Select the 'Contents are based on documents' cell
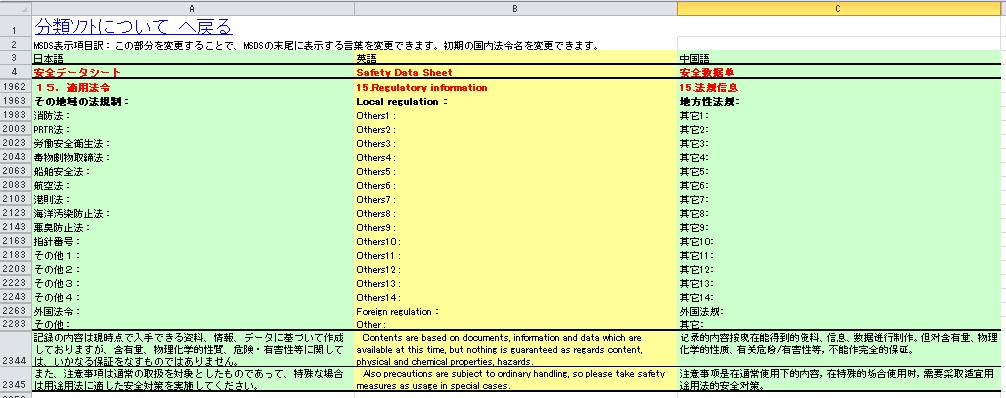The image size is (1006, 398). (x=515, y=348)
